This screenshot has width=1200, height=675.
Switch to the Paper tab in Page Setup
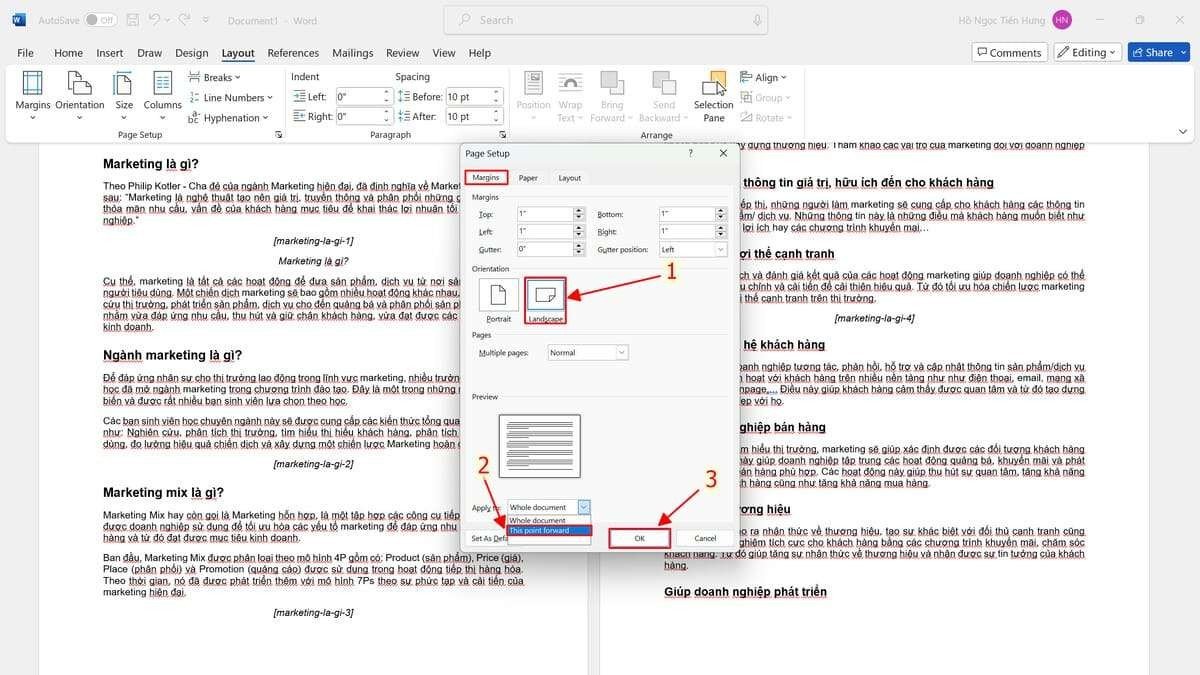click(x=528, y=177)
